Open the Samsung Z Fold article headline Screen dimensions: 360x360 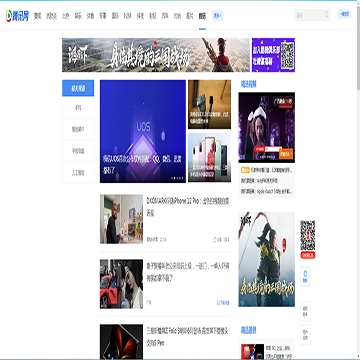188,337
